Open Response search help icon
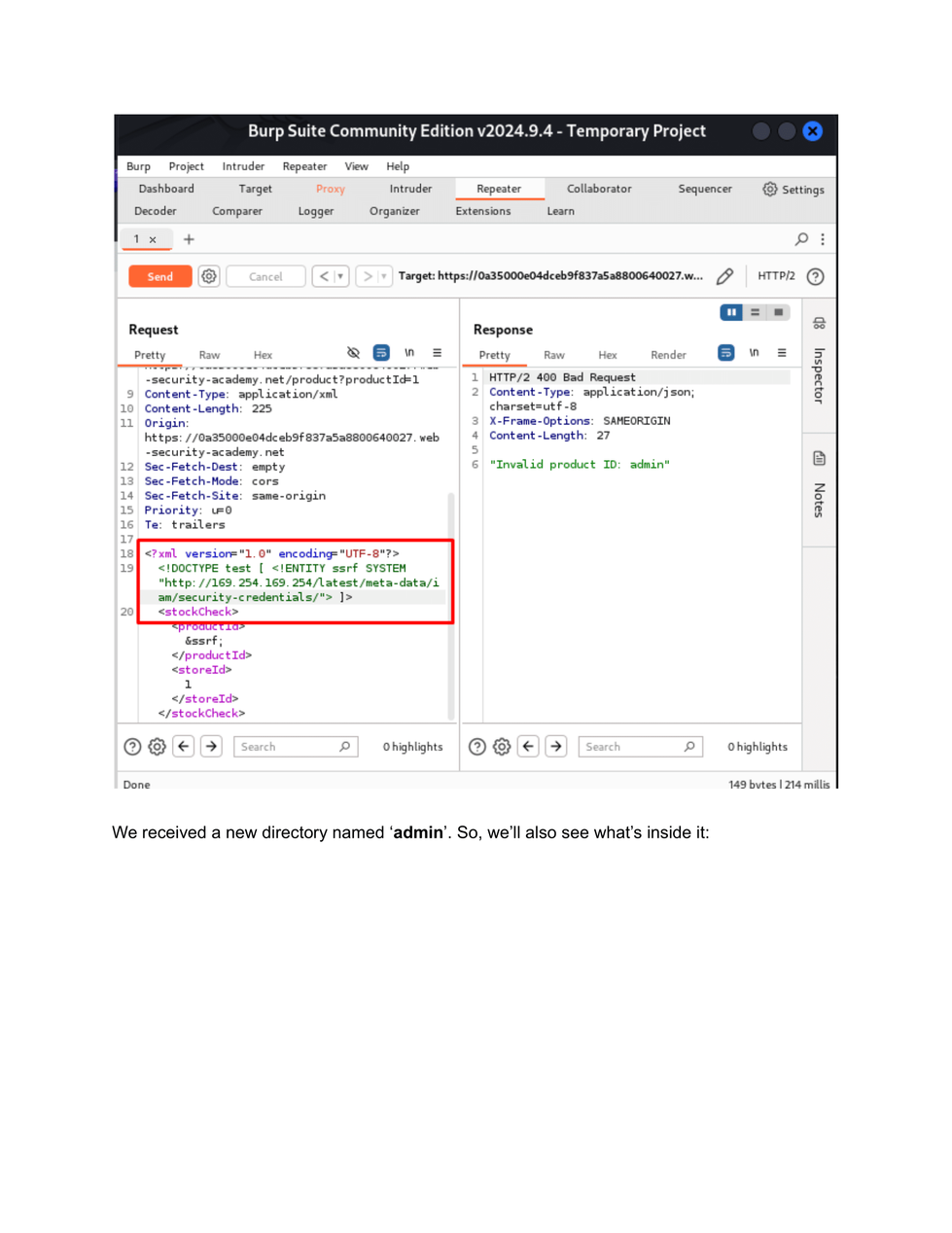Screen dimensions: 952x1233 point(477,747)
